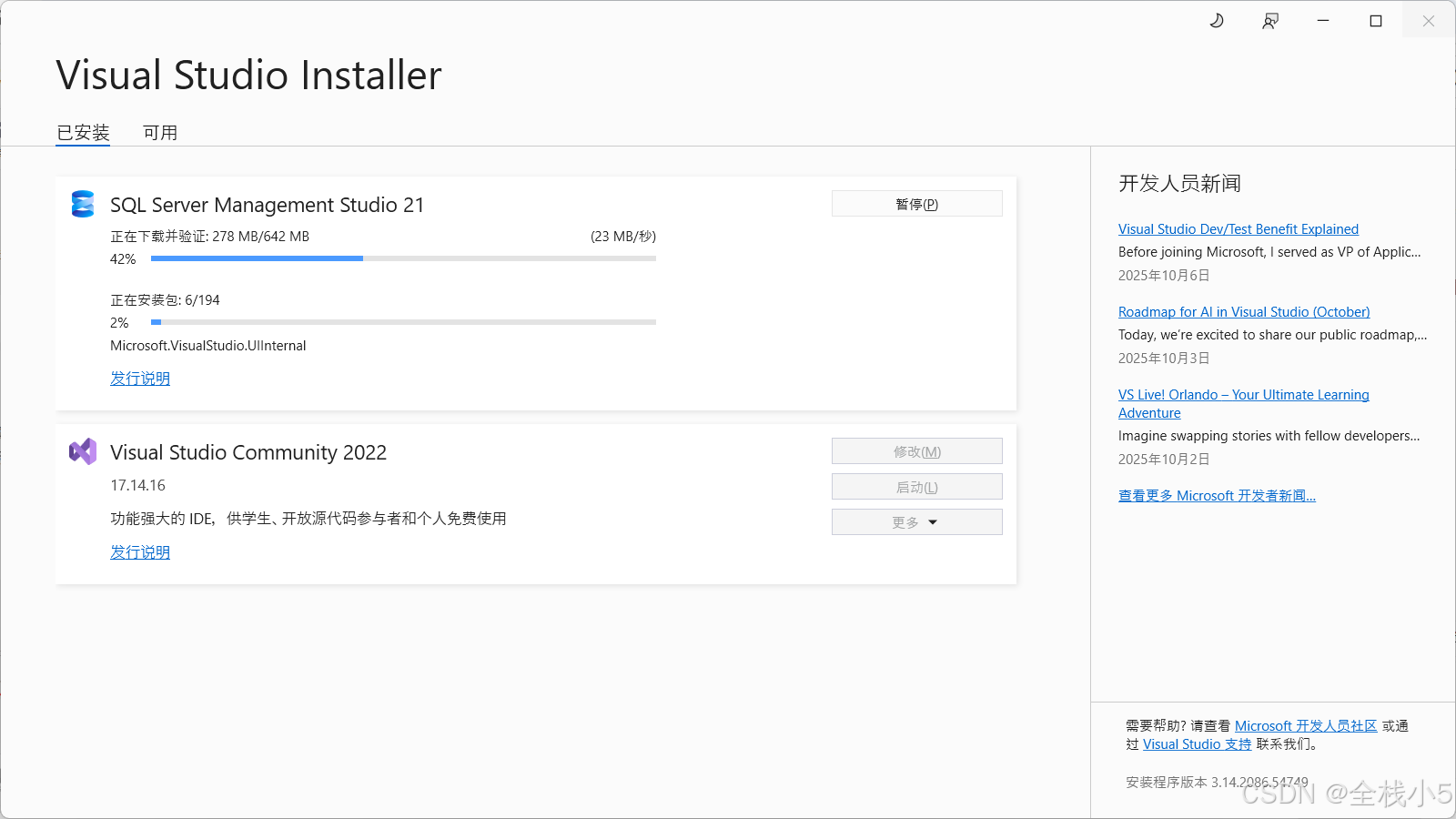Image resolution: width=1456 pixels, height=819 pixels.
Task: Open 发行说明 link under SQL Server Management Studio
Action: click(140, 379)
